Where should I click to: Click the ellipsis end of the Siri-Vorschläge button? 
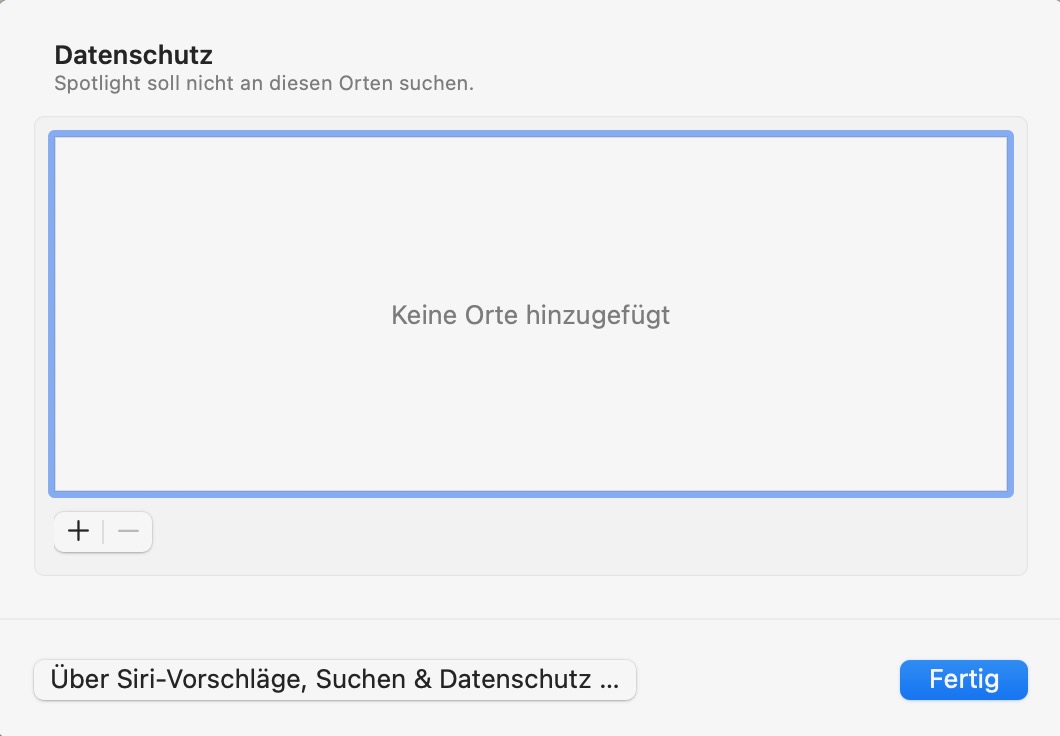[x=610, y=681]
